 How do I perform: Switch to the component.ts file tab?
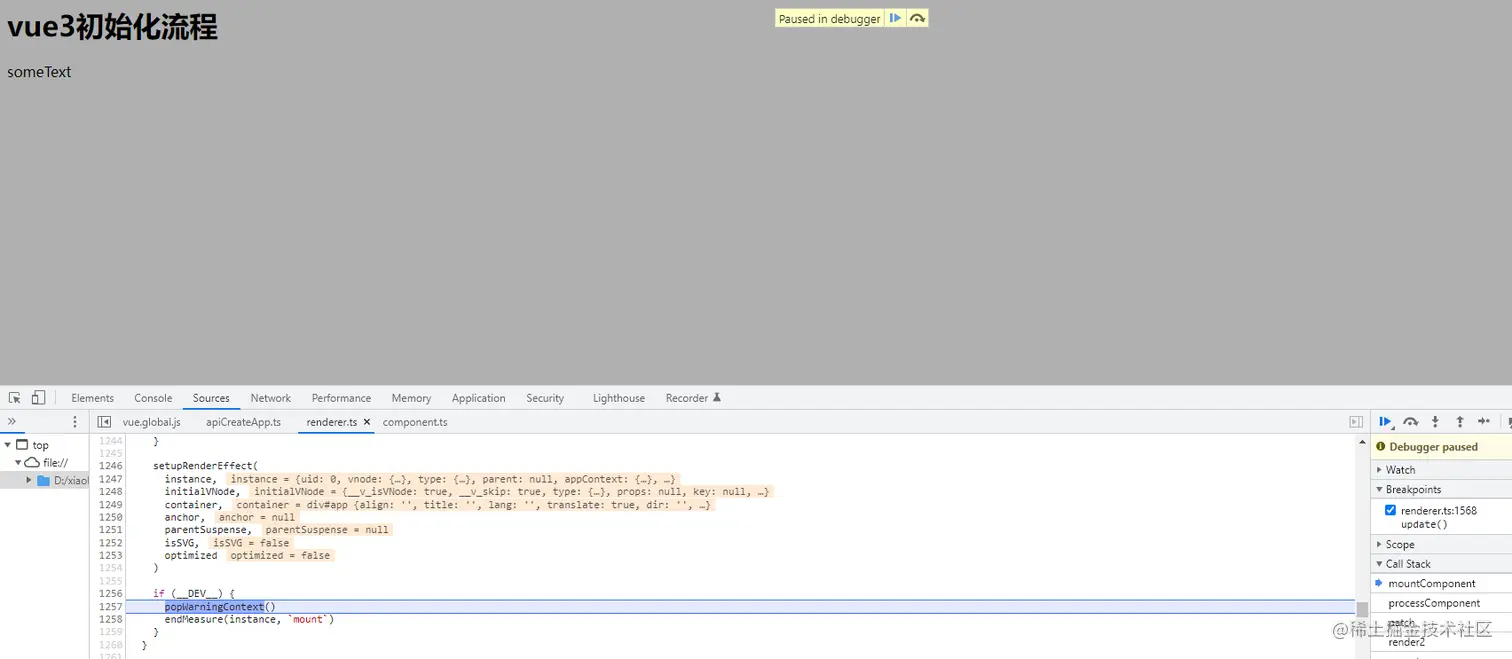pos(415,422)
